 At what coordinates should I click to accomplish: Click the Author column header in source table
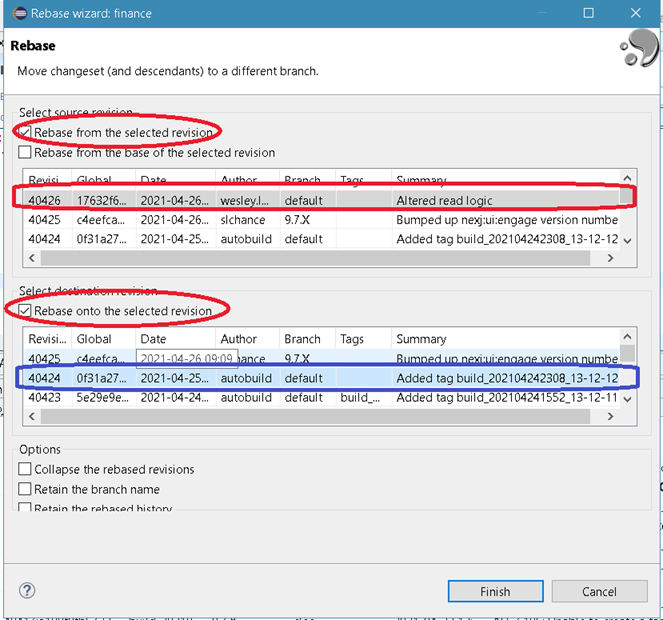240,181
